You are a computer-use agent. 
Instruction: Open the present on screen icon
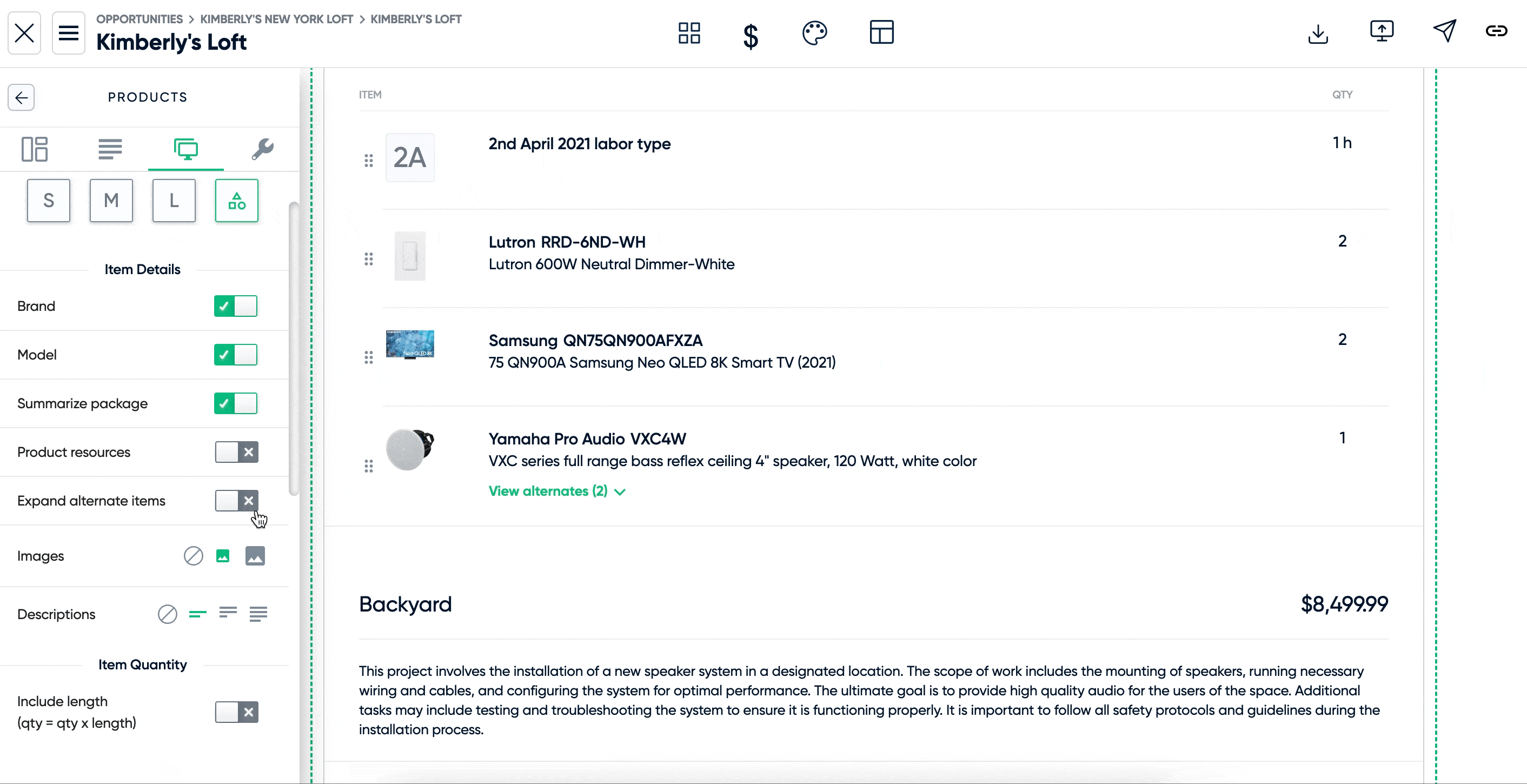tap(1381, 31)
